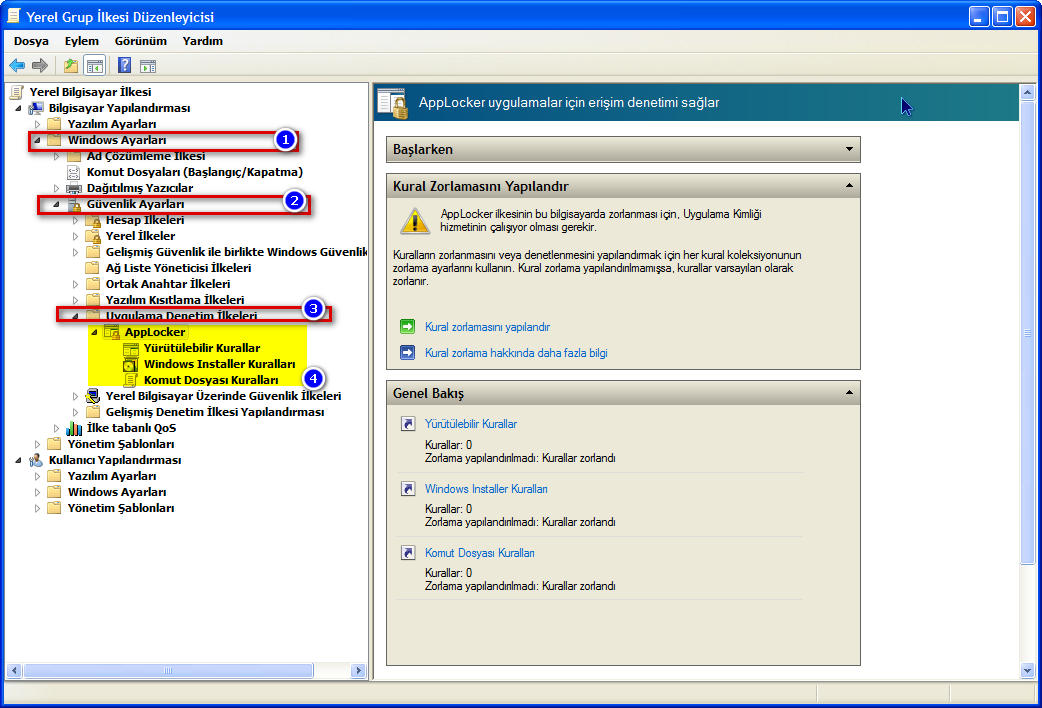Click the green arrow icon beside Kural zorlamasını yapılandır
1042x708 pixels.
(x=407, y=326)
